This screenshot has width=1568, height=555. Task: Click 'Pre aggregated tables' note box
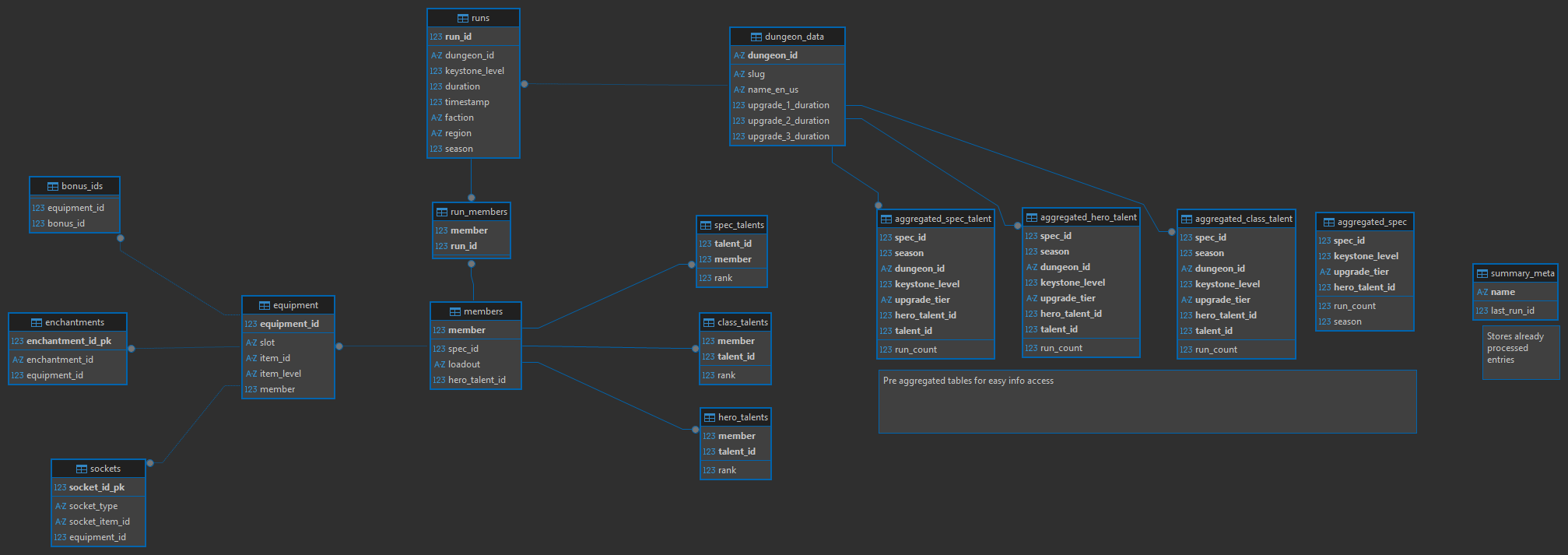pos(1147,402)
